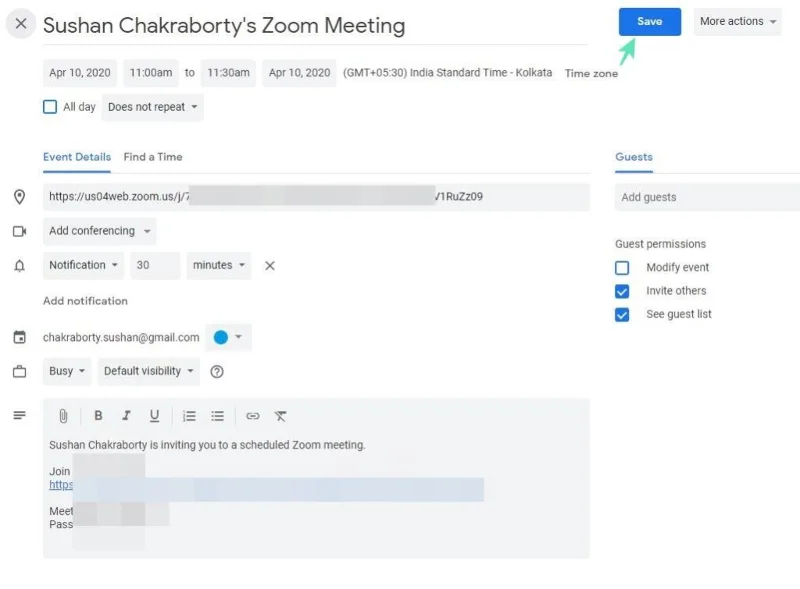800x589 pixels.
Task: Expand the Add conferencing dropdown
Action: coord(100,231)
